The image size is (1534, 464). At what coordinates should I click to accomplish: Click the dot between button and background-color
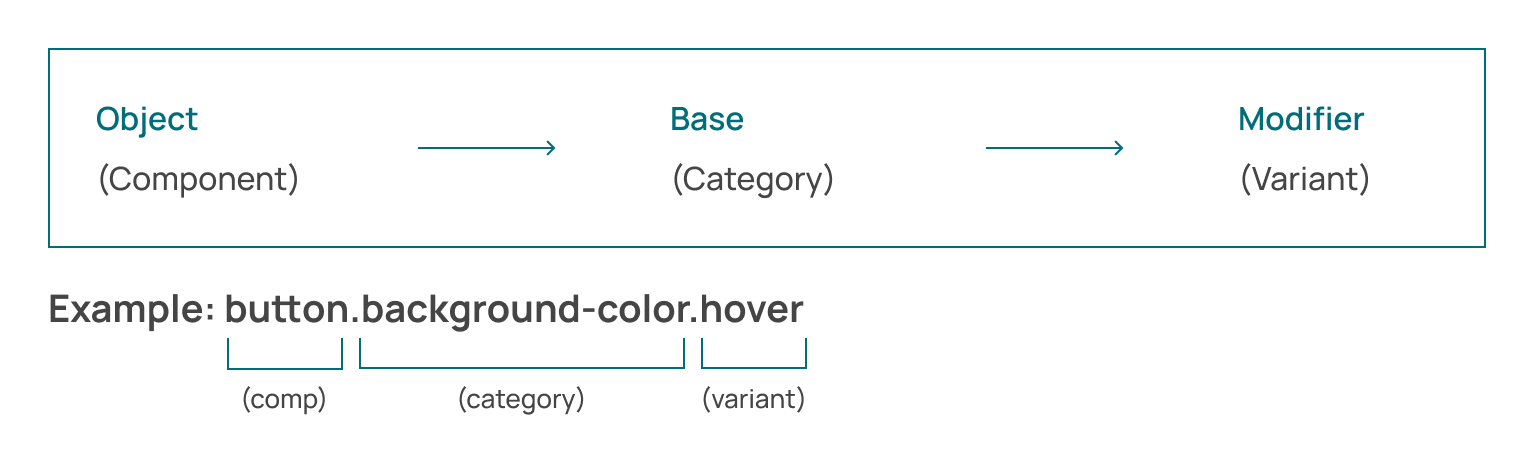(353, 322)
